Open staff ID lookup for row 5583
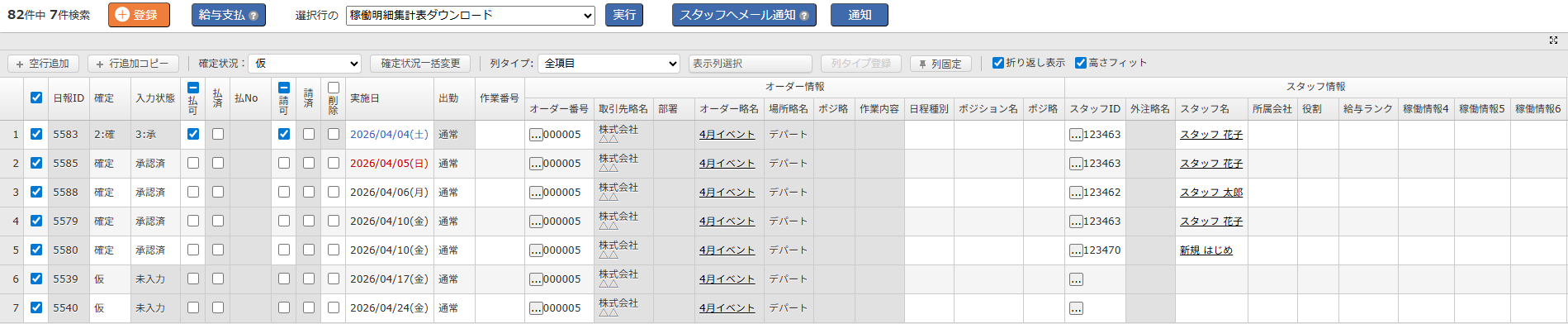1568x324 pixels. tap(1076, 135)
